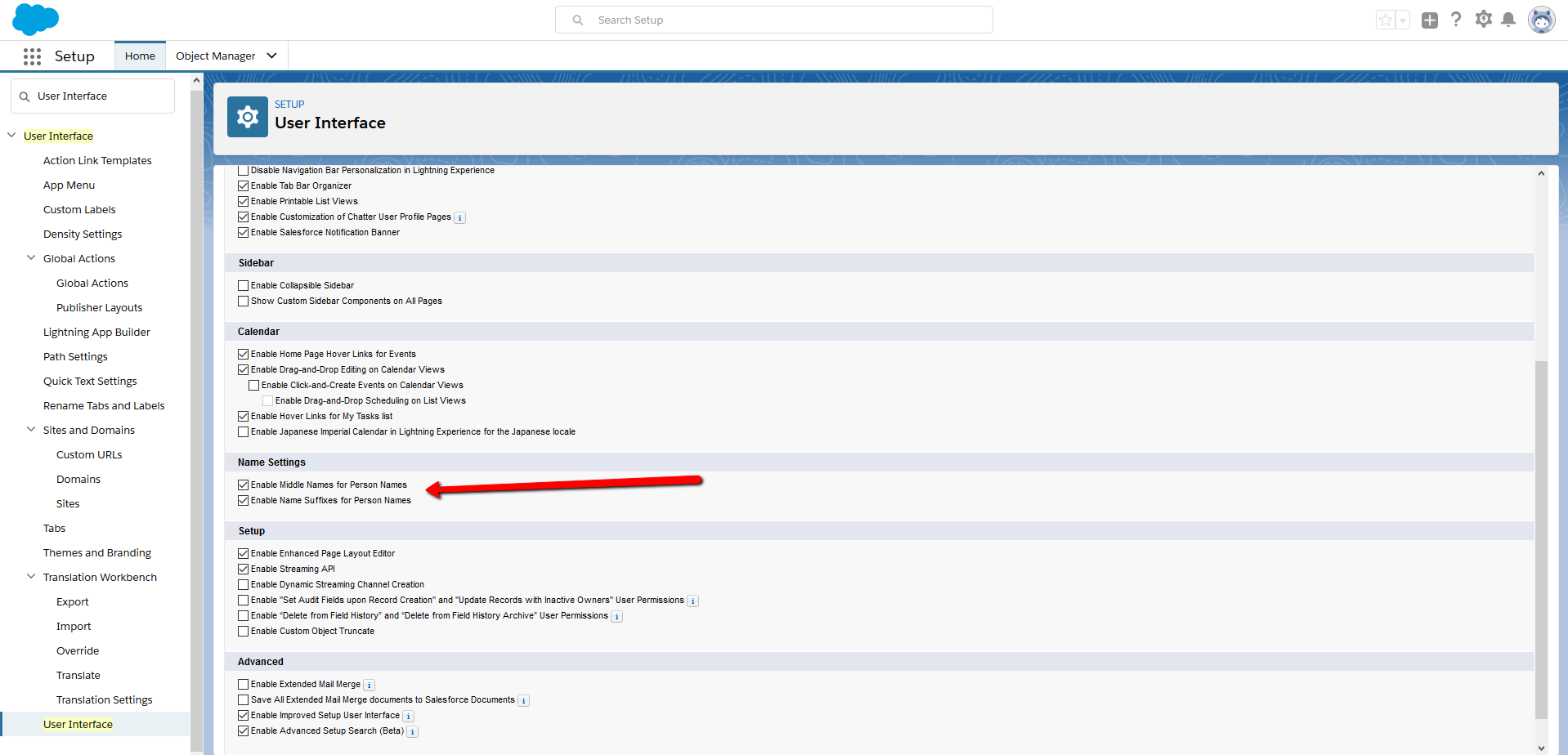Uncheck Enable Middle Names for Person Names
1568x755 pixels.
pyautogui.click(x=243, y=485)
